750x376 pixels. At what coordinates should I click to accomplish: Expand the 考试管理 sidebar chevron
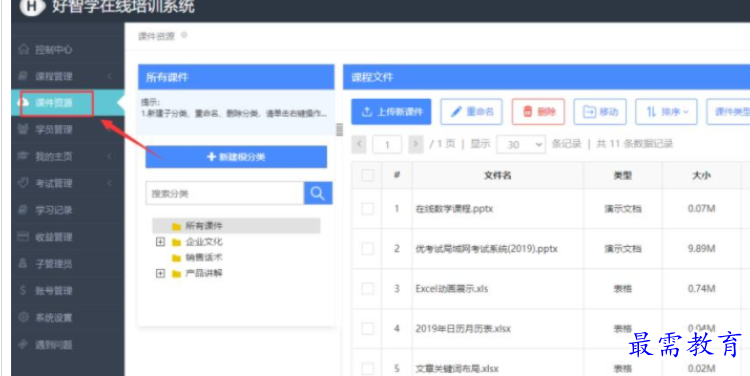pyautogui.click(x=110, y=183)
